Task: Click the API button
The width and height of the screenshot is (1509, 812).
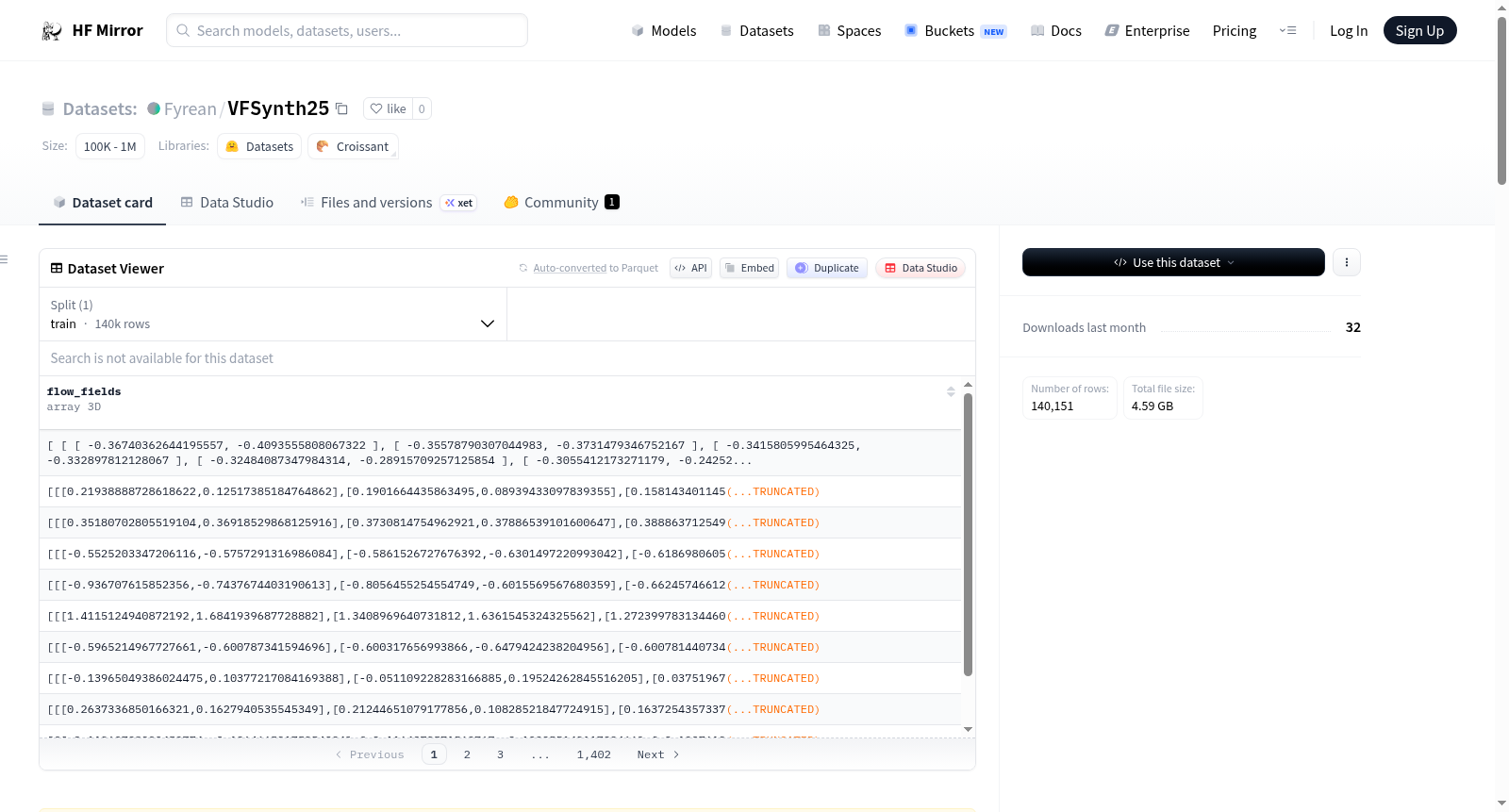Action: point(690,269)
